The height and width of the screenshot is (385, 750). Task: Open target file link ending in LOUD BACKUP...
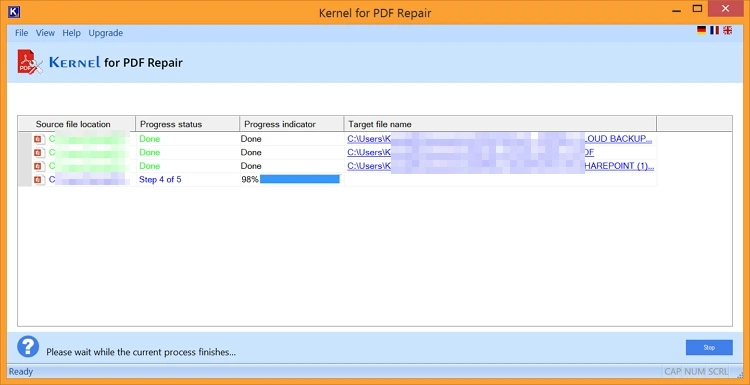(x=499, y=139)
